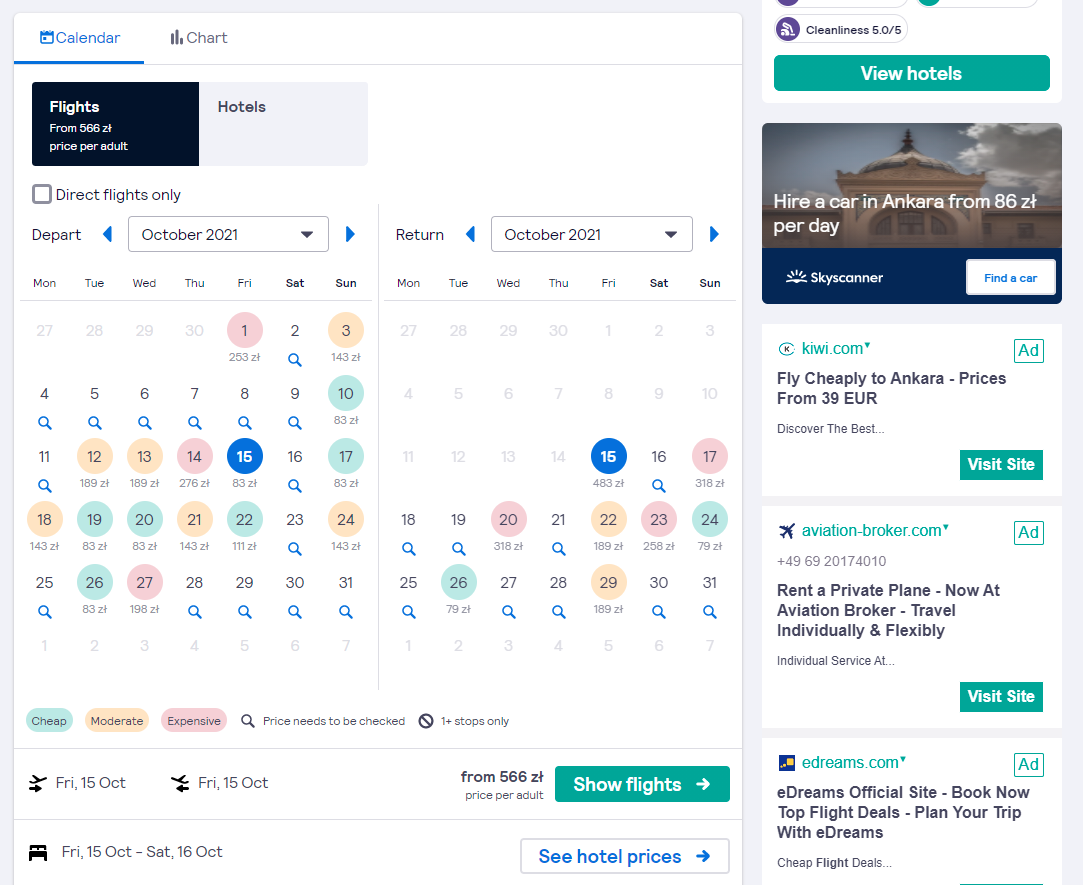Select depart date 27 October 198 zł
The image size is (1083, 885).
[144, 582]
